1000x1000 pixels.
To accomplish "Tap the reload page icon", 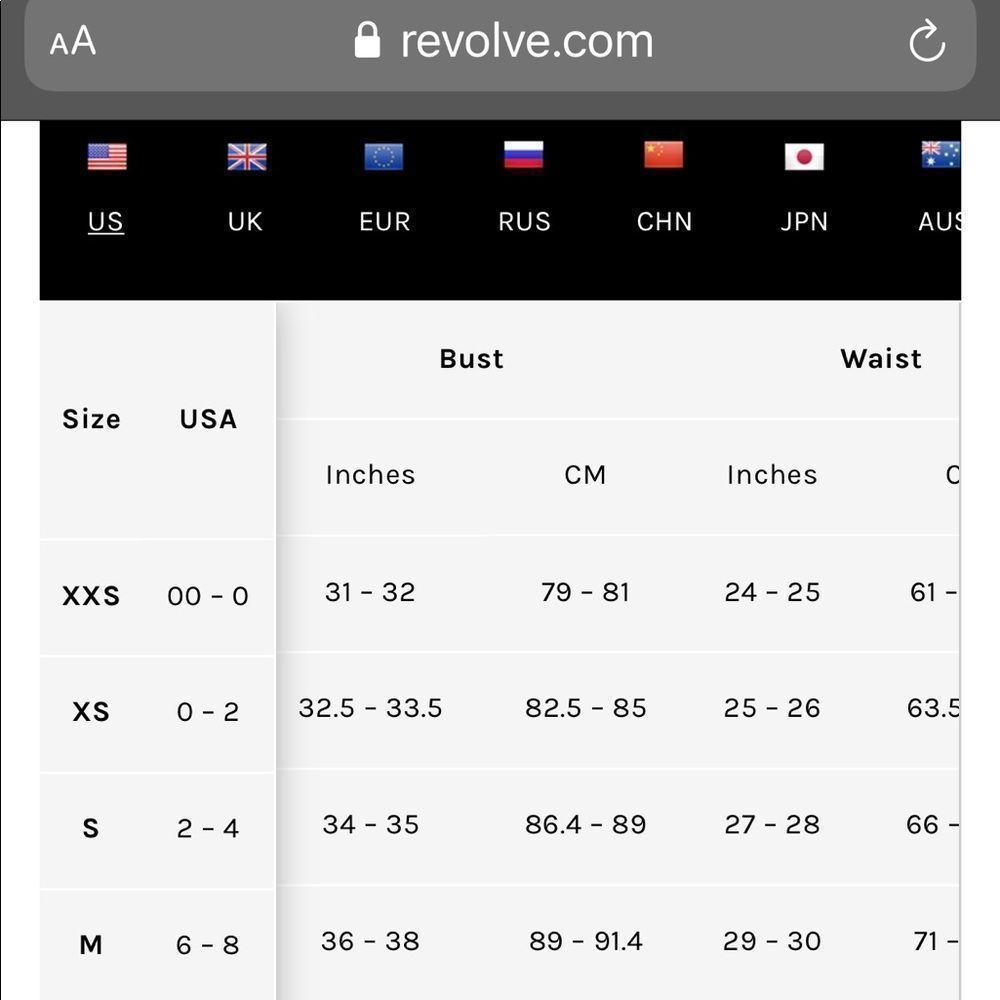I will pos(927,41).
